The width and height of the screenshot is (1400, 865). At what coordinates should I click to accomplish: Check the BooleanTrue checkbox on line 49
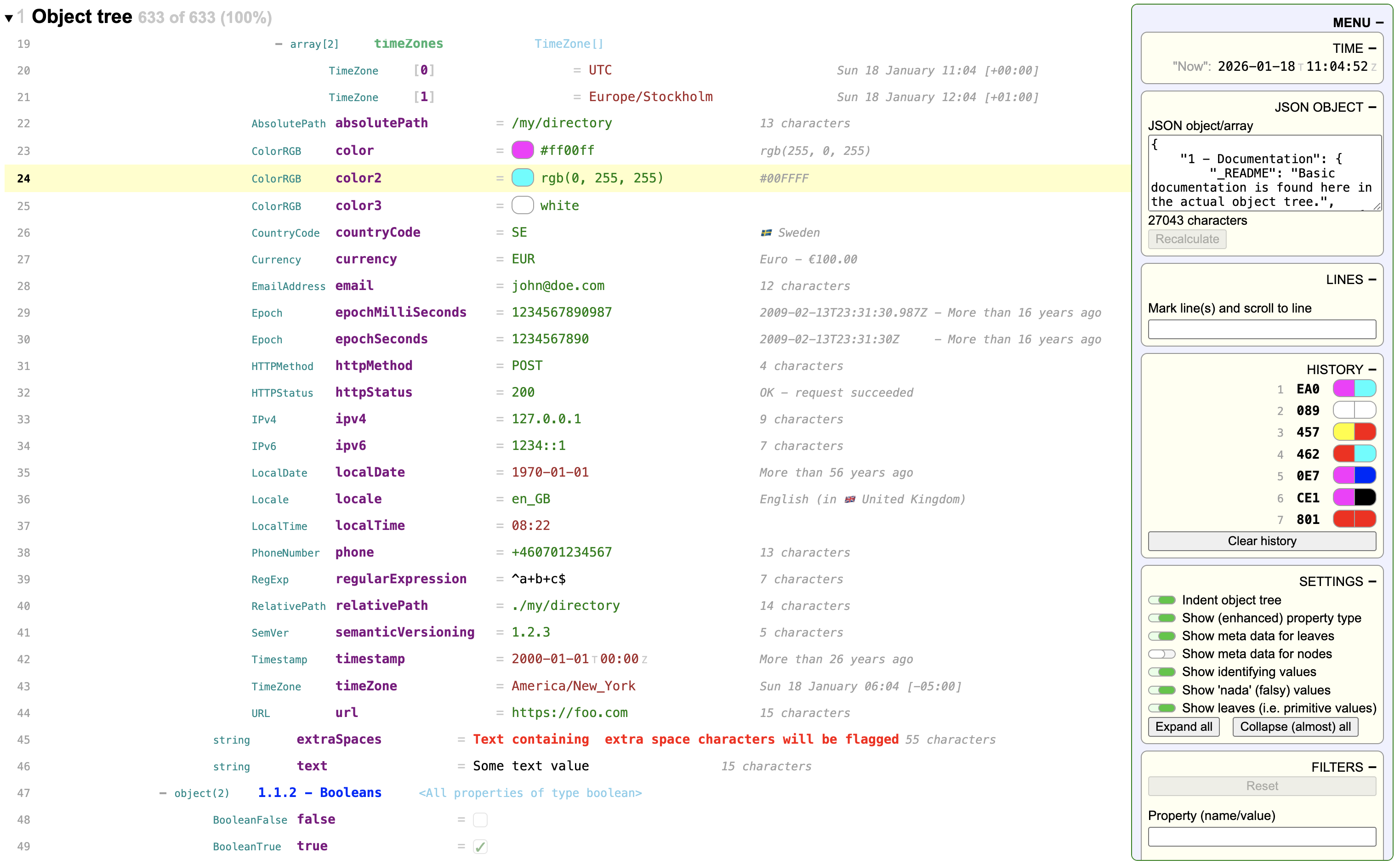click(481, 846)
